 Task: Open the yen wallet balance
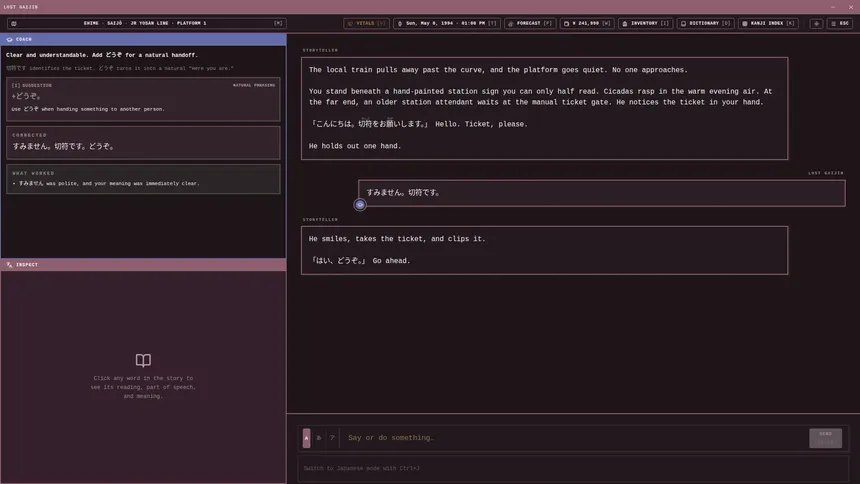point(587,24)
